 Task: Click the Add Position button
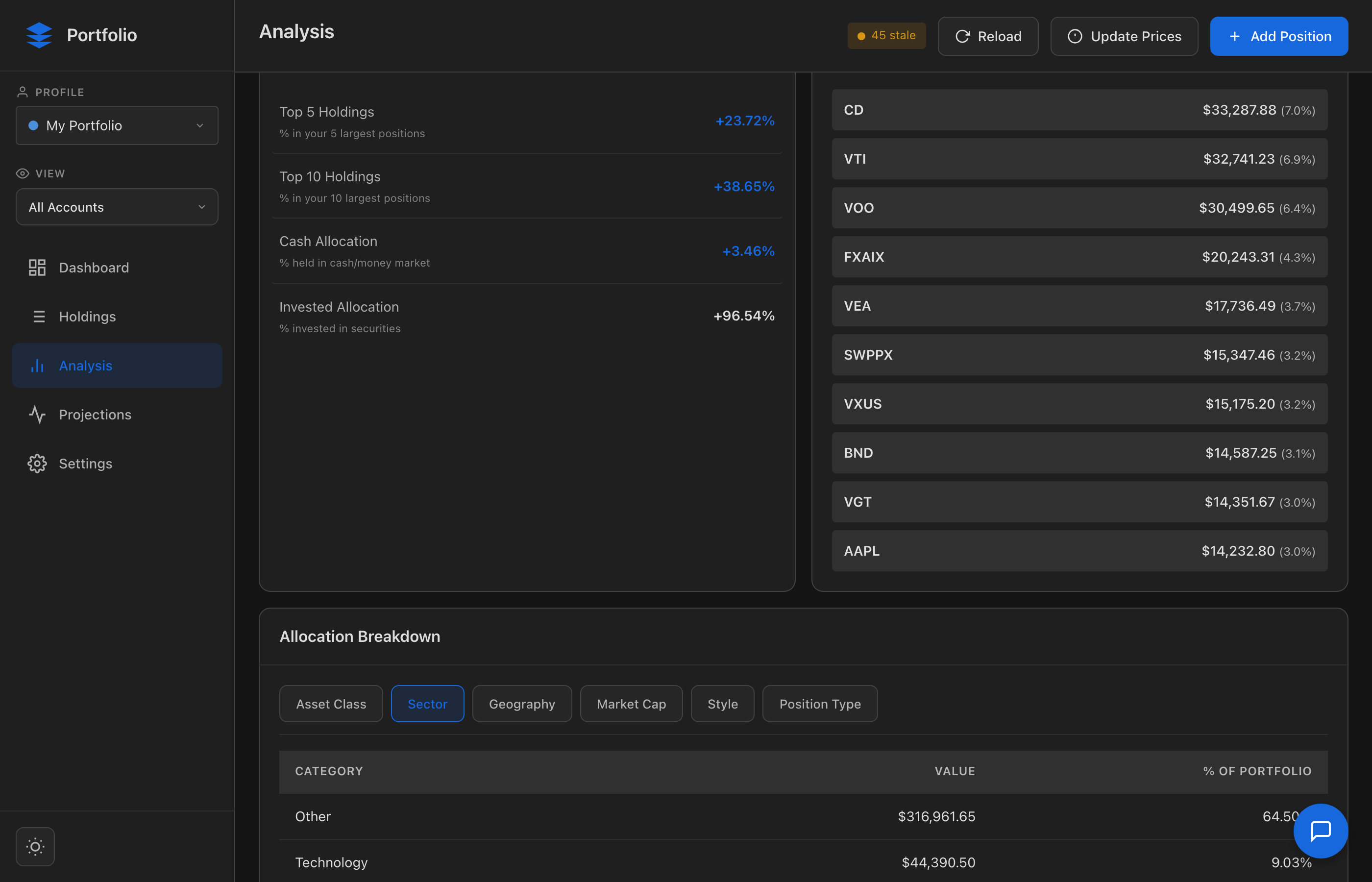pos(1279,35)
